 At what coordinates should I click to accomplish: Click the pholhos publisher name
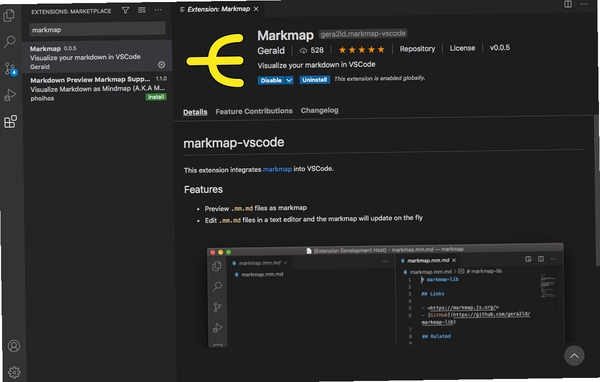pyautogui.click(x=42, y=98)
